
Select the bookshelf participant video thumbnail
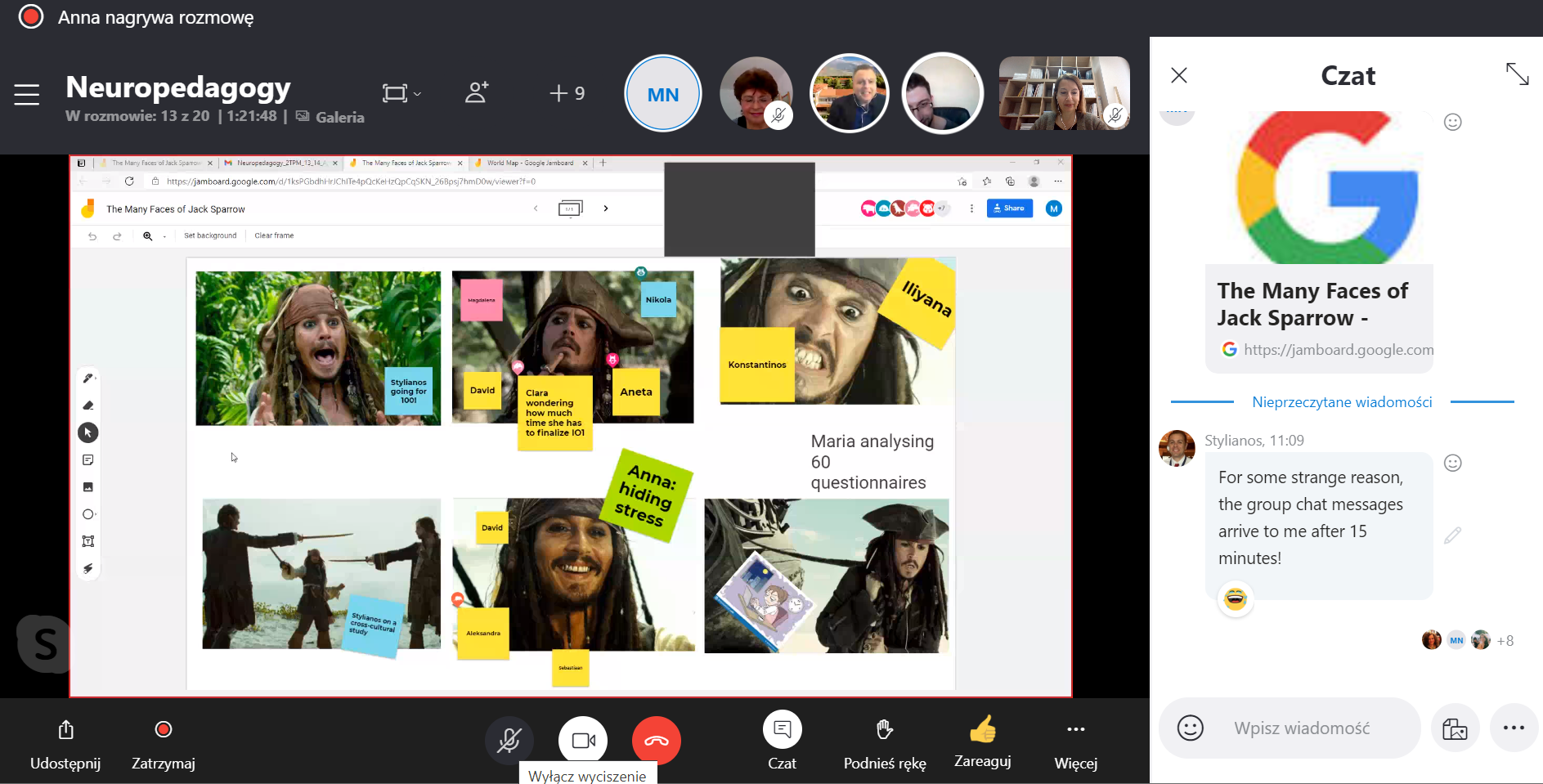(x=1065, y=93)
